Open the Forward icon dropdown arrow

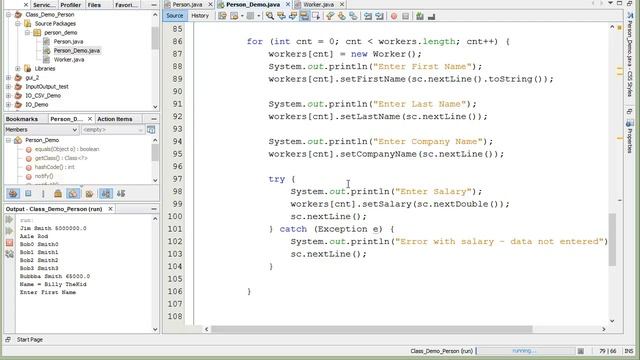tap(258, 16)
